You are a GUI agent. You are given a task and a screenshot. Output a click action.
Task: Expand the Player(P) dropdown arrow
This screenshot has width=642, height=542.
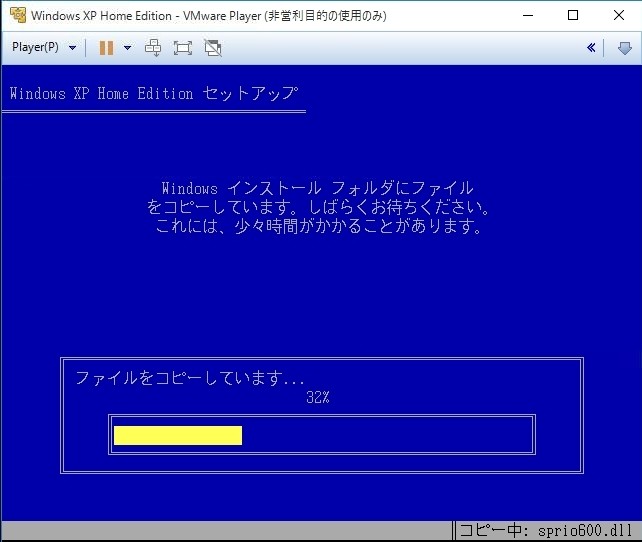72,48
